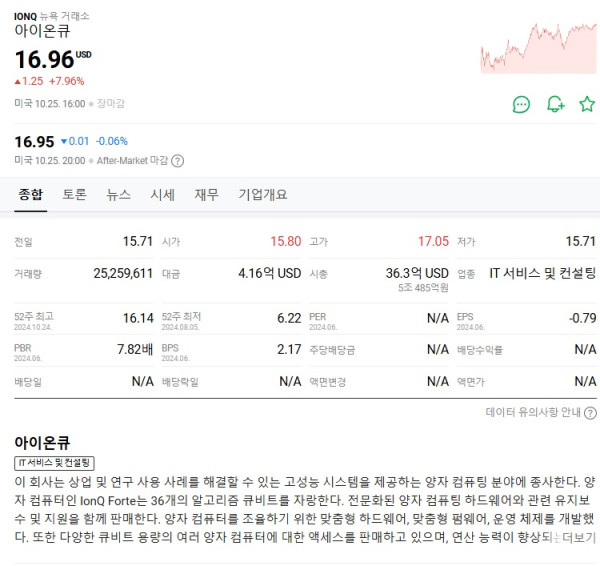The height and width of the screenshot is (566, 600).
Task: Select the 종합 tab
Action: point(31,195)
